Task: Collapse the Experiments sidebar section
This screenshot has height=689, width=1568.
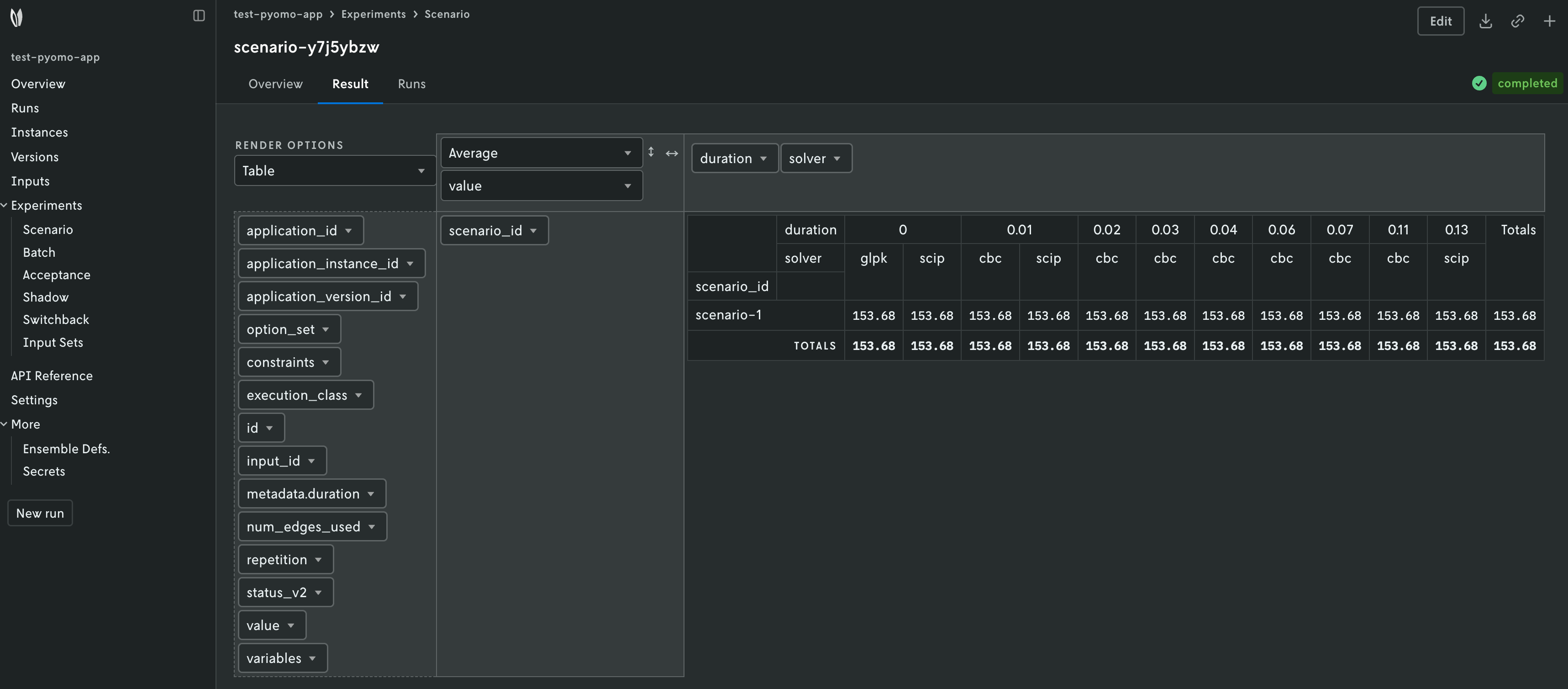Action: pos(4,205)
